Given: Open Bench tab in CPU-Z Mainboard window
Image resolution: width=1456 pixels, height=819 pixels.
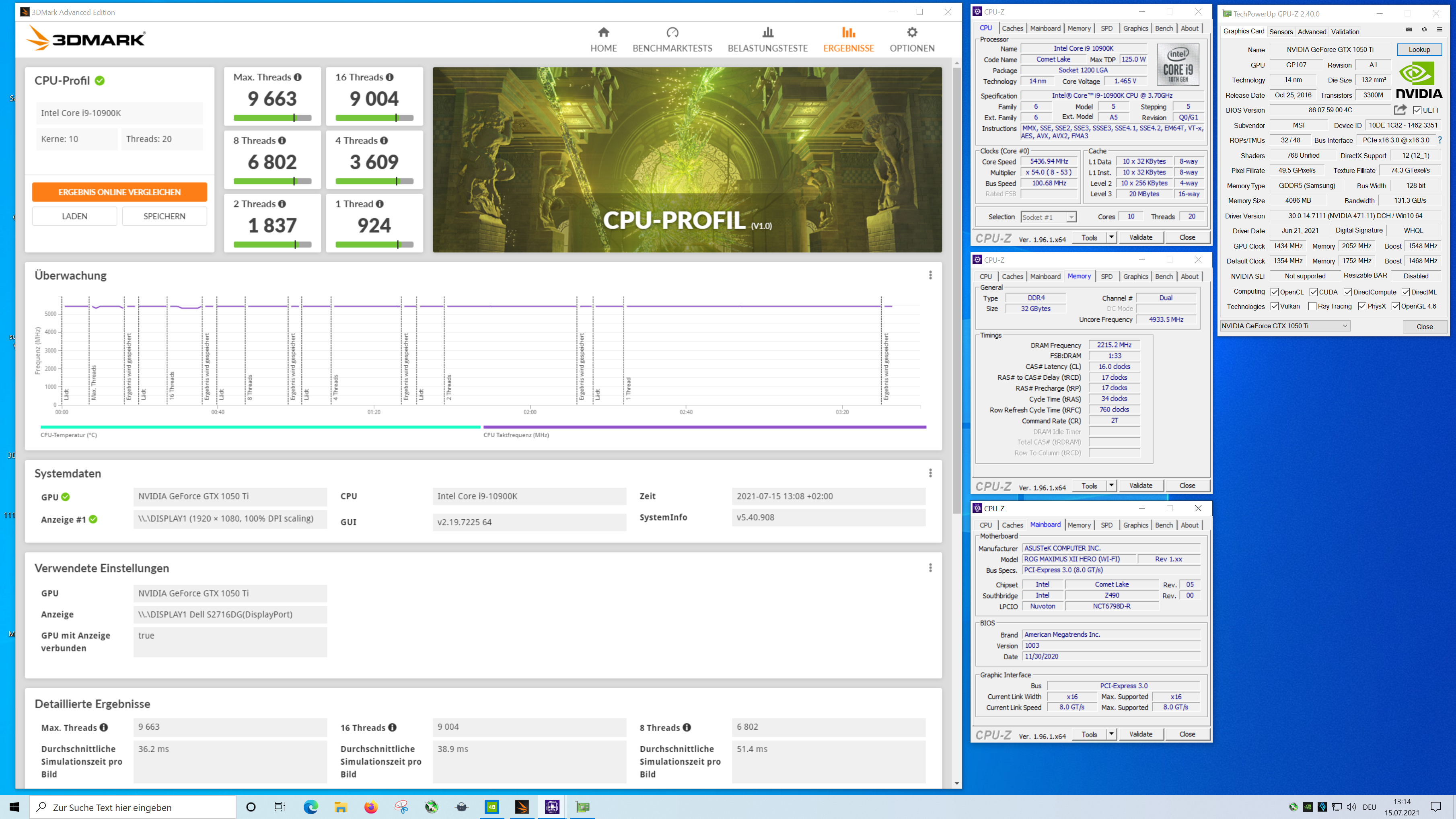Looking at the screenshot, I should click(1164, 525).
